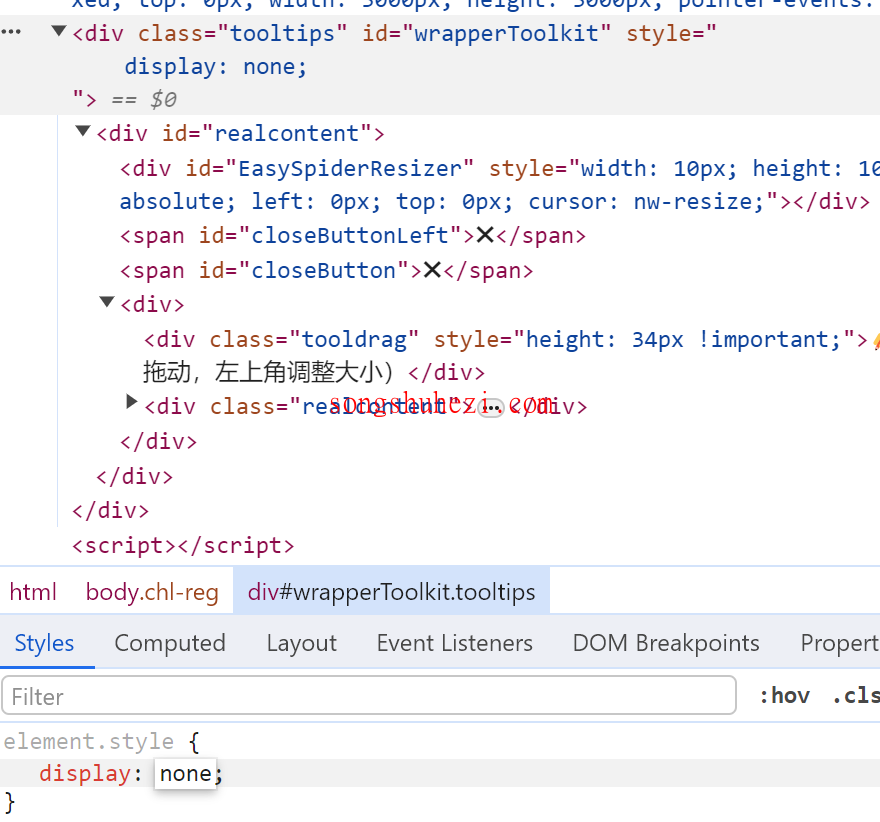Open the three-dot actions for the selected node
Screen dimensions: 880x822
[11, 32]
